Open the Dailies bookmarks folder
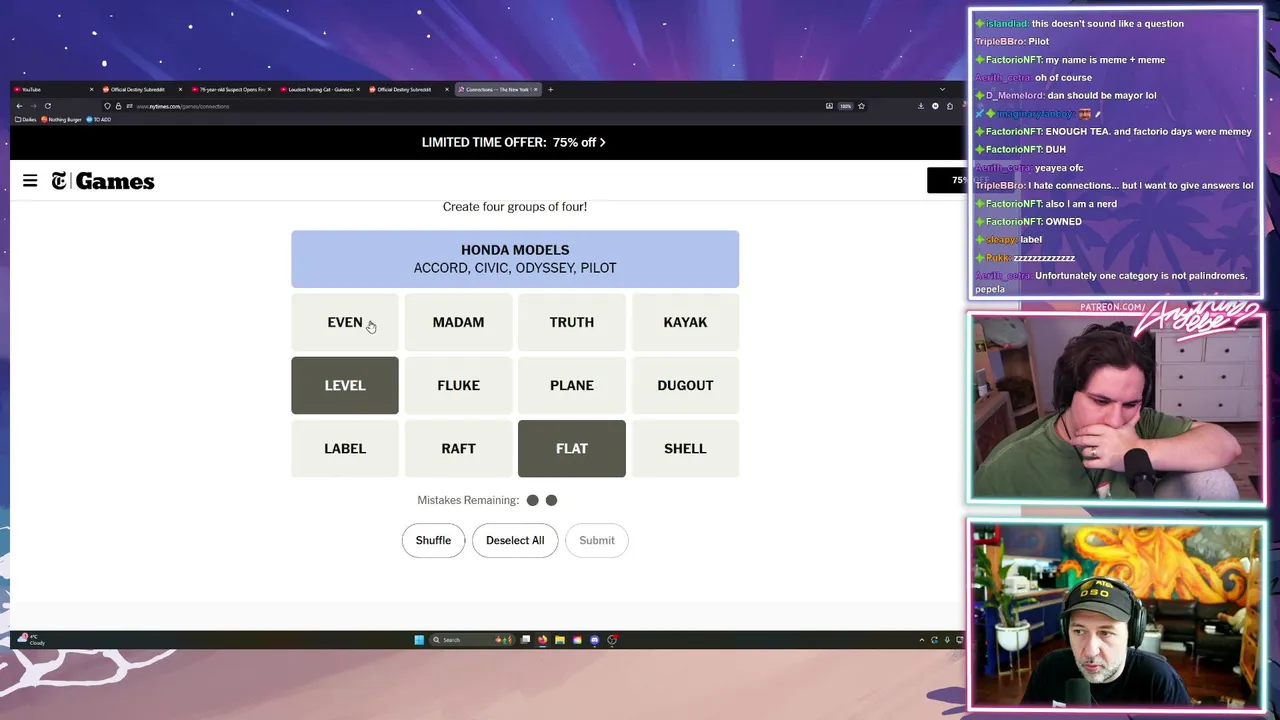The width and height of the screenshot is (1280, 720). 26,119
